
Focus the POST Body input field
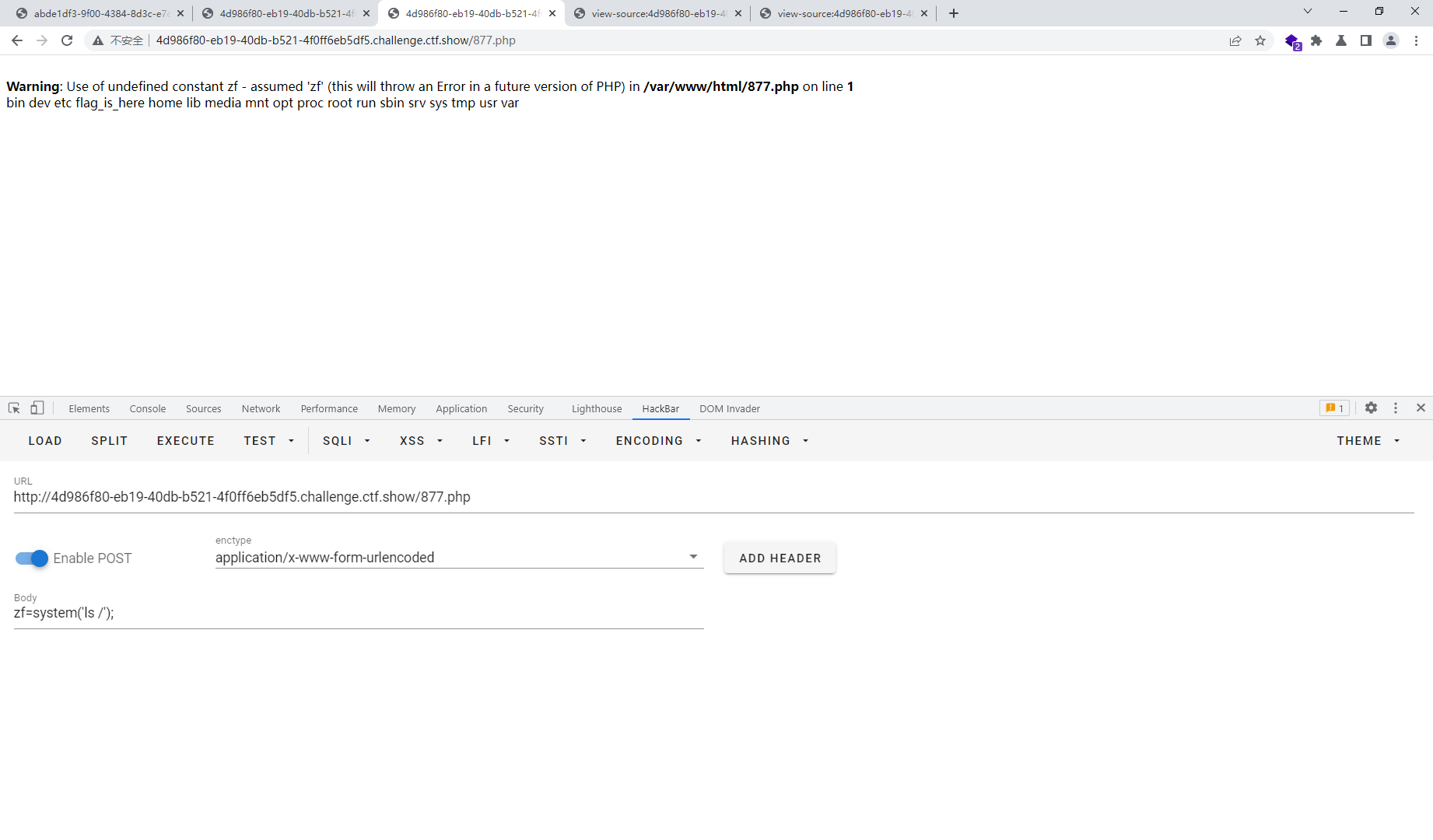click(359, 613)
